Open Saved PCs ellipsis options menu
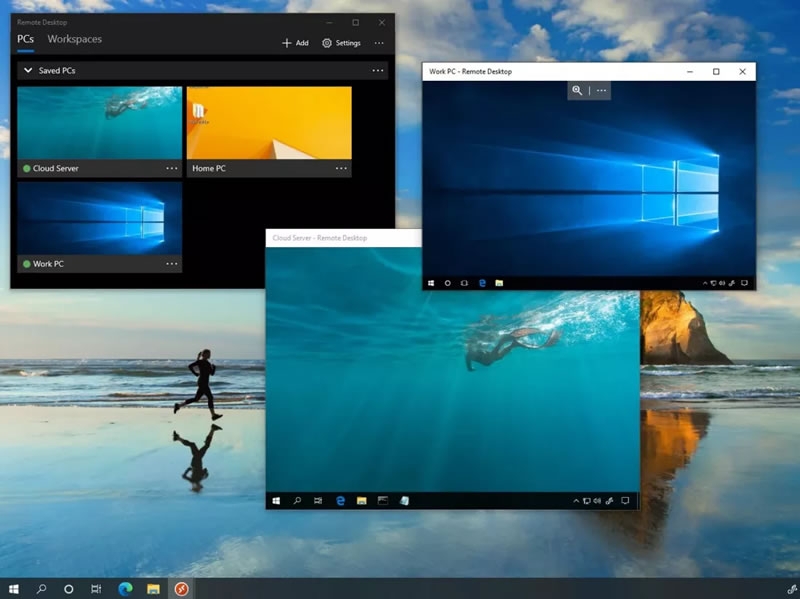800x599 pixels. coord(377,70)
